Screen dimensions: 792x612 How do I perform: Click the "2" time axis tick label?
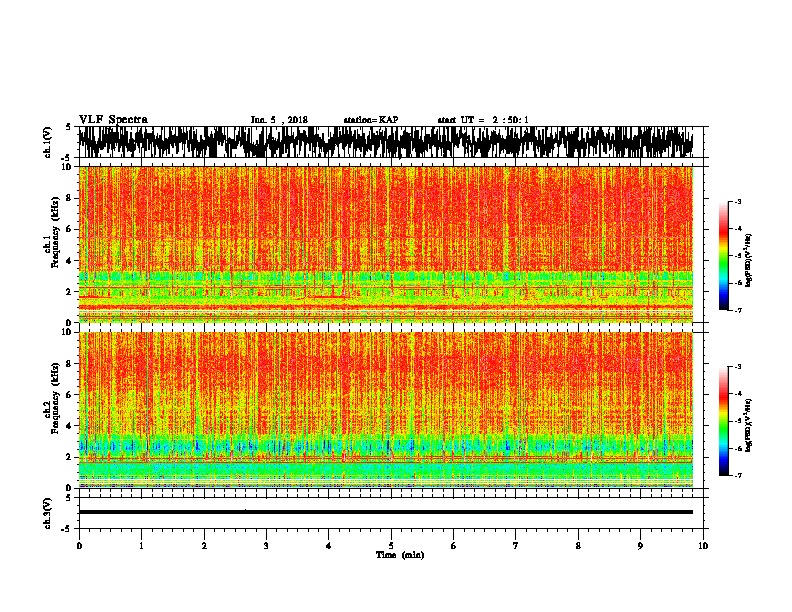coord(204,546)
